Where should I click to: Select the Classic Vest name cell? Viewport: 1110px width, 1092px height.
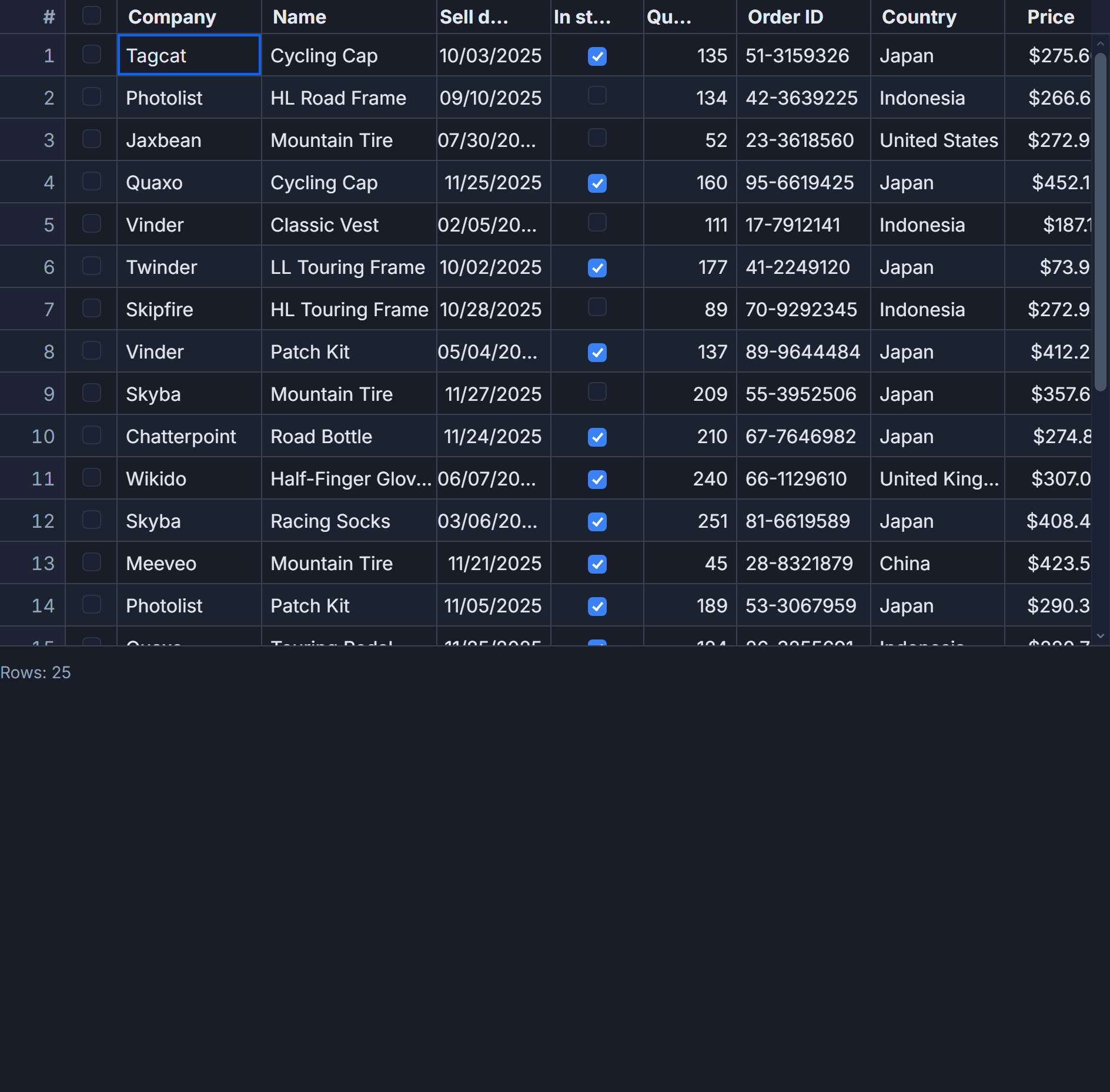tap(349, 225)
